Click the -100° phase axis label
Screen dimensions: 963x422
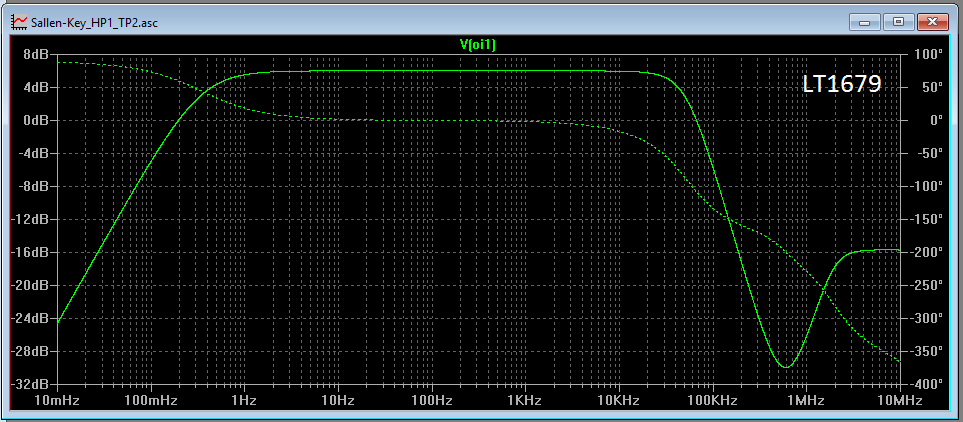(x=928, y=186)
